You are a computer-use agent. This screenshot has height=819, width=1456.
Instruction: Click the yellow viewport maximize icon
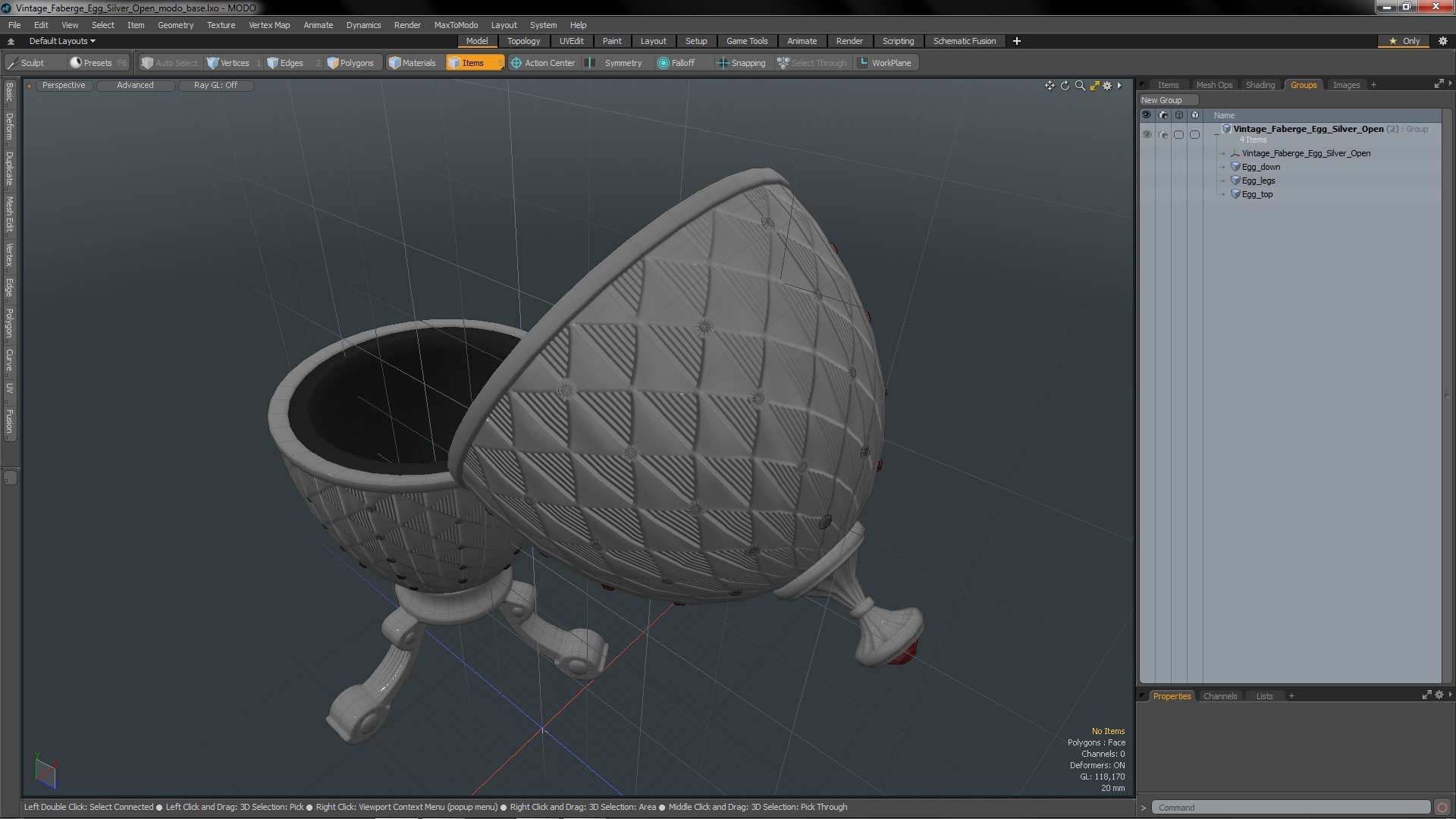[x=1094, y=86]
